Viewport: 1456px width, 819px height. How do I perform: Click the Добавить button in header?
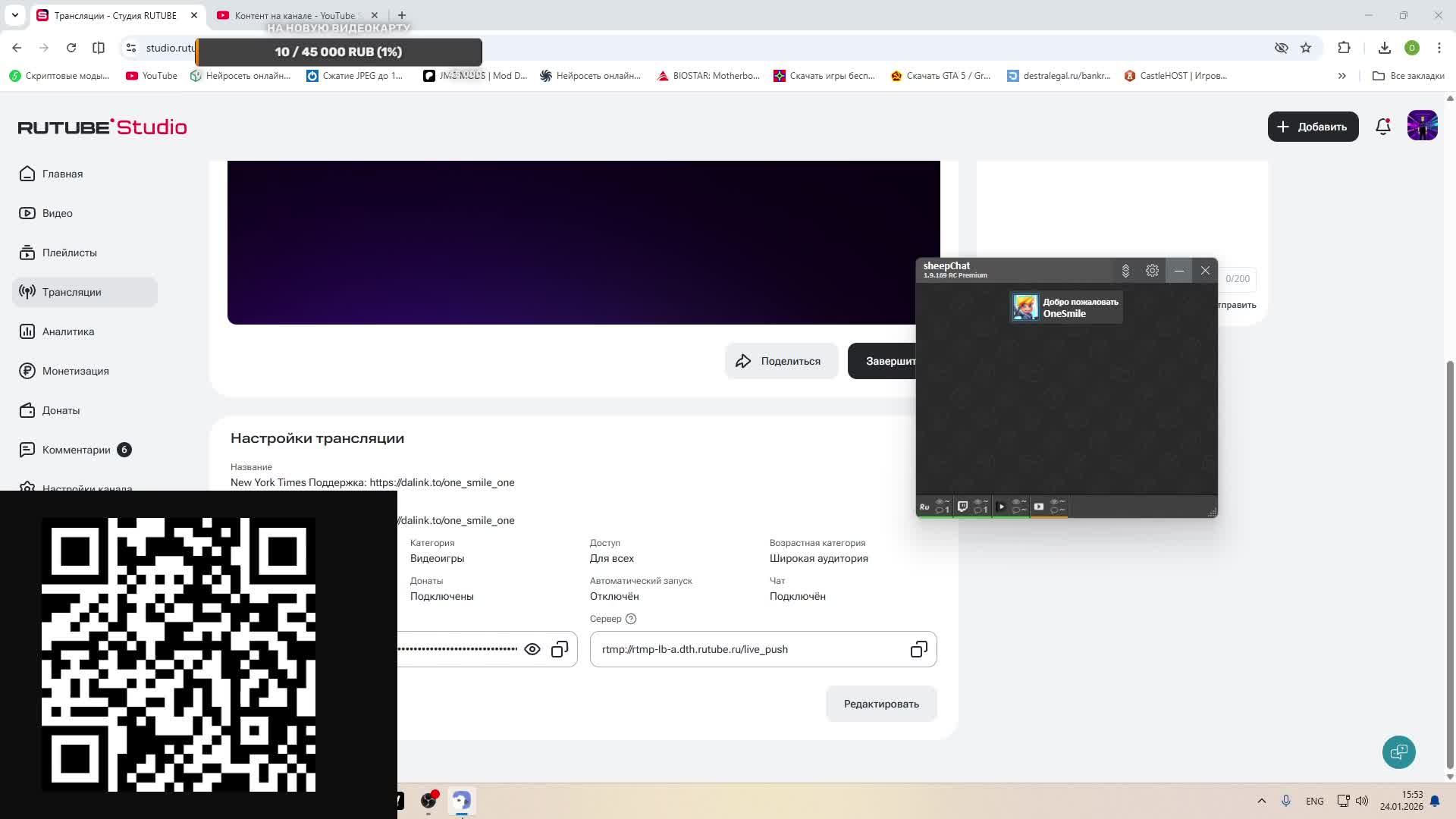(x=1313, y=127)
